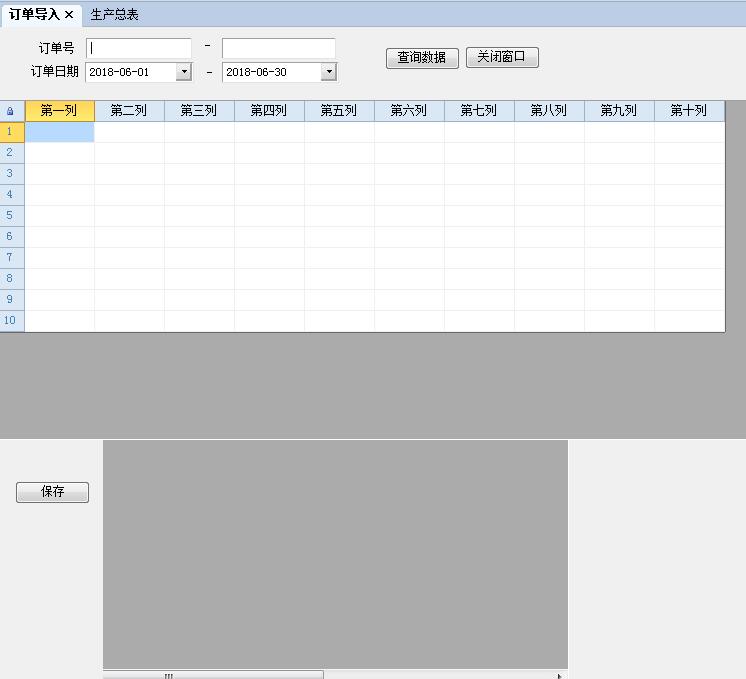Select the 第九列 column header
This screenshot has height=679, width=746.
pyautogui.click(x=619, y=111)
